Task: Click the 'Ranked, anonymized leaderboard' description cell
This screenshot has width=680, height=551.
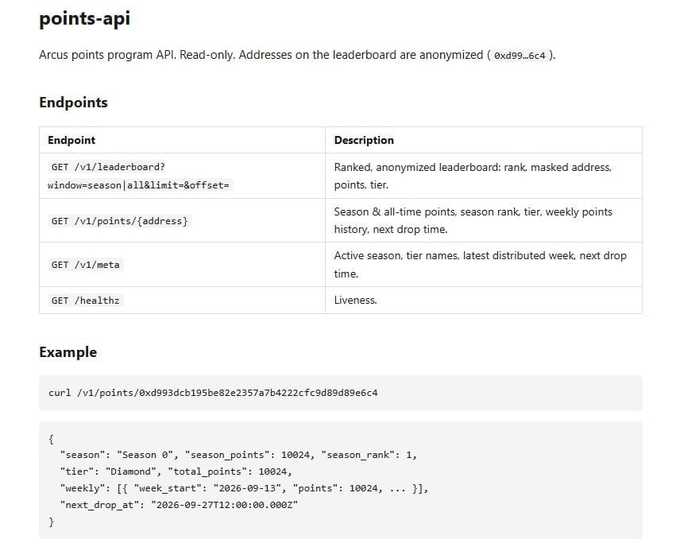Action: coord(484,176)
